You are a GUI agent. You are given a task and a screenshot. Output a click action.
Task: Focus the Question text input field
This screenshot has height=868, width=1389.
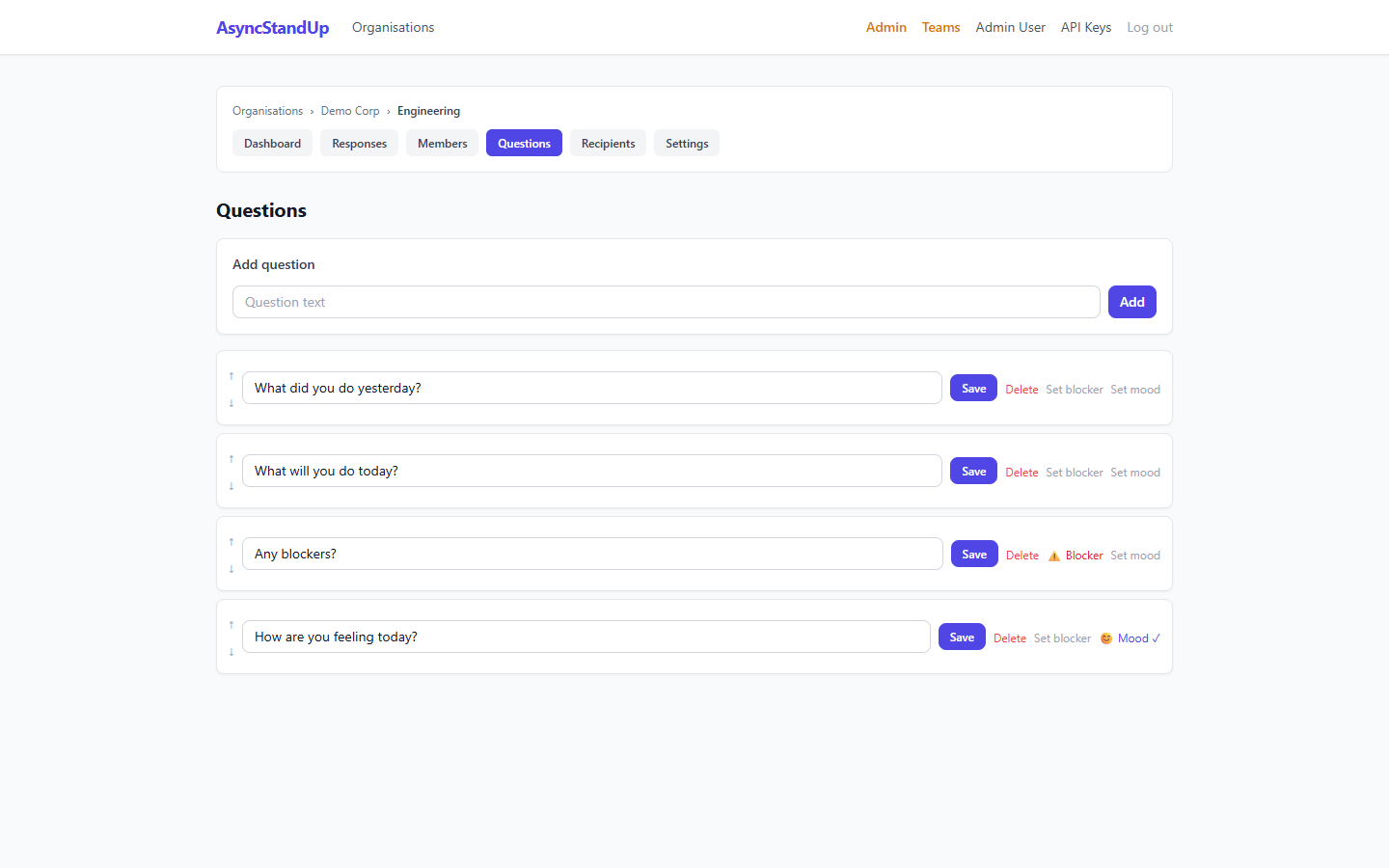tap(666, 302)
